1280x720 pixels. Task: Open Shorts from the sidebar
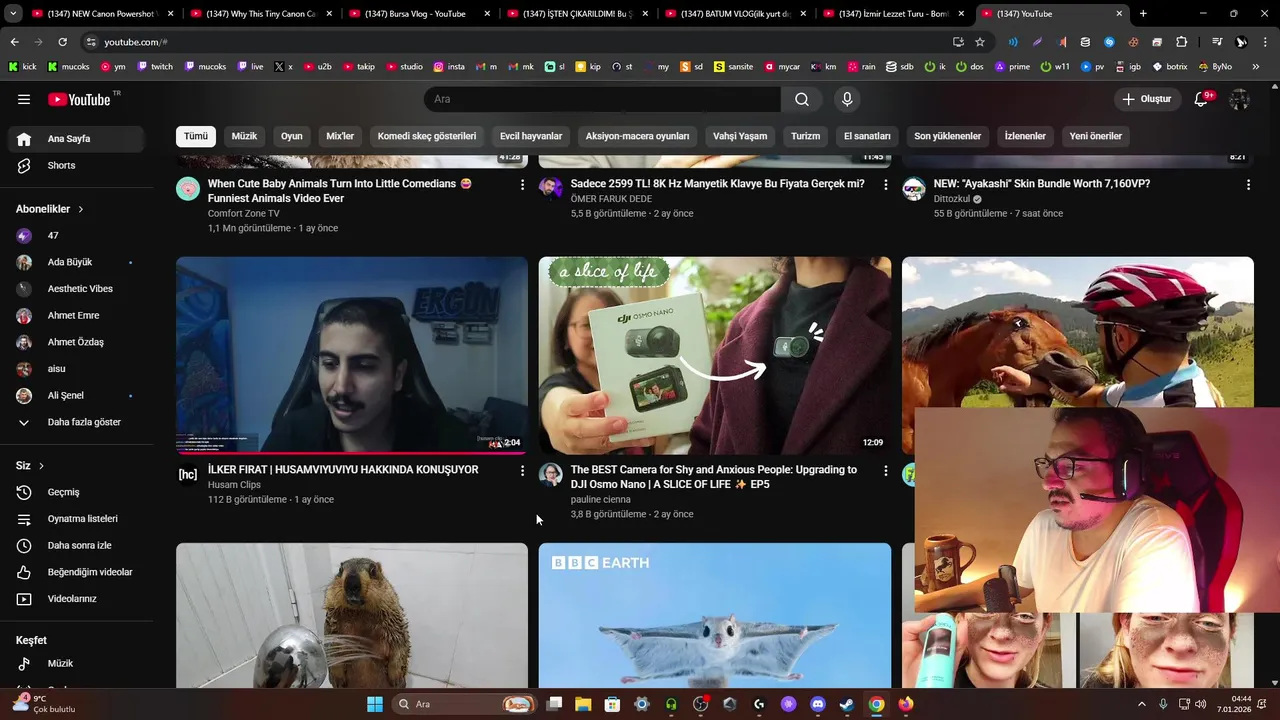point(76,165)
